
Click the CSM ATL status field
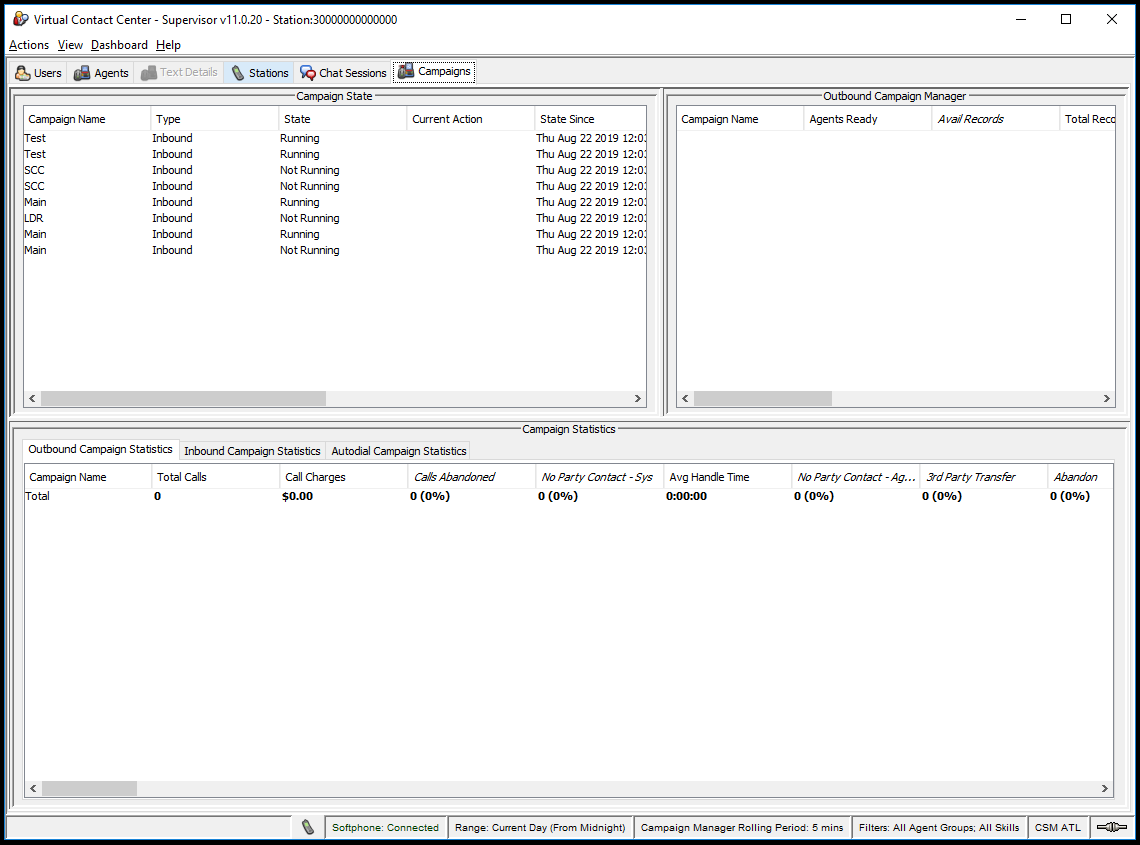click(1058, 828)
